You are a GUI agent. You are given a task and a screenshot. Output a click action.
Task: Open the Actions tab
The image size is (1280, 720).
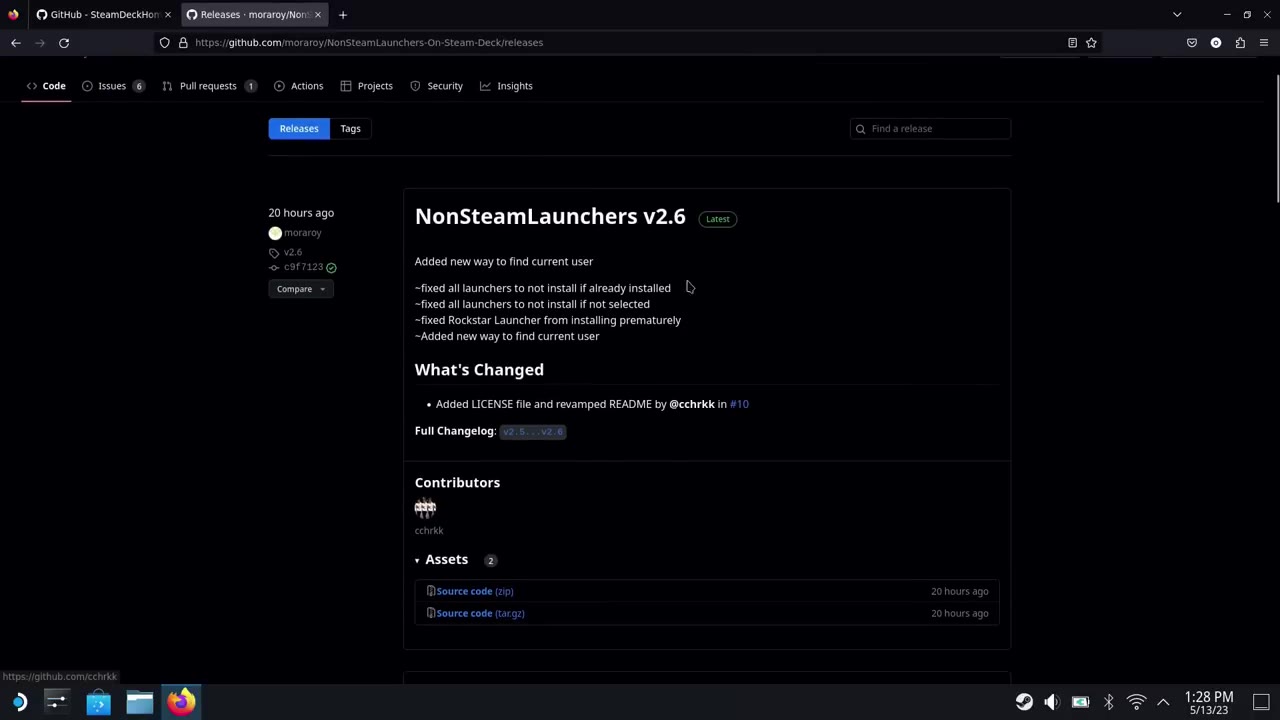(298, 86)
